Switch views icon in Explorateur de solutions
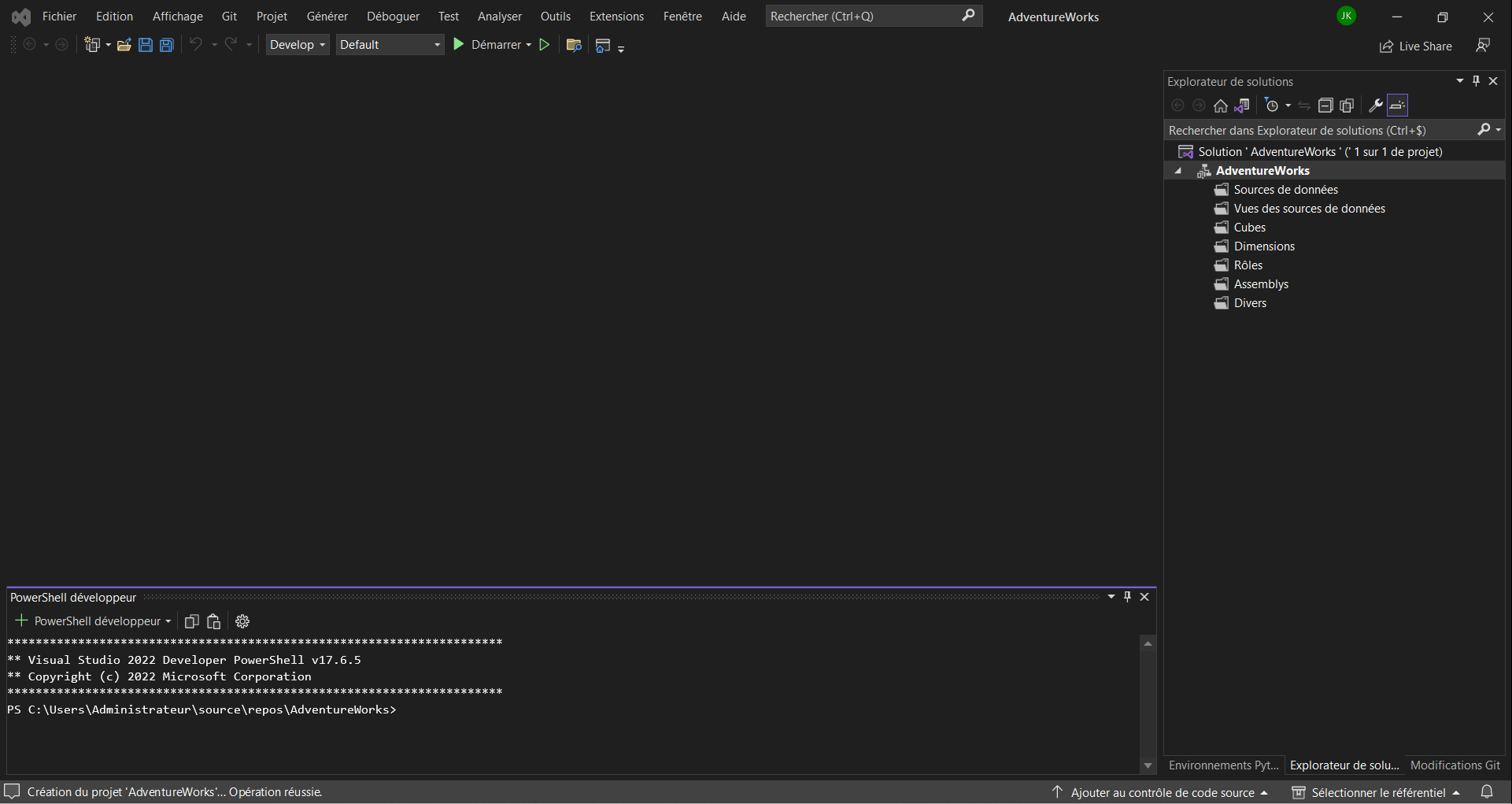This screenshot has width=1512, height=804. pyautogui.click(x=1242, y=106)
